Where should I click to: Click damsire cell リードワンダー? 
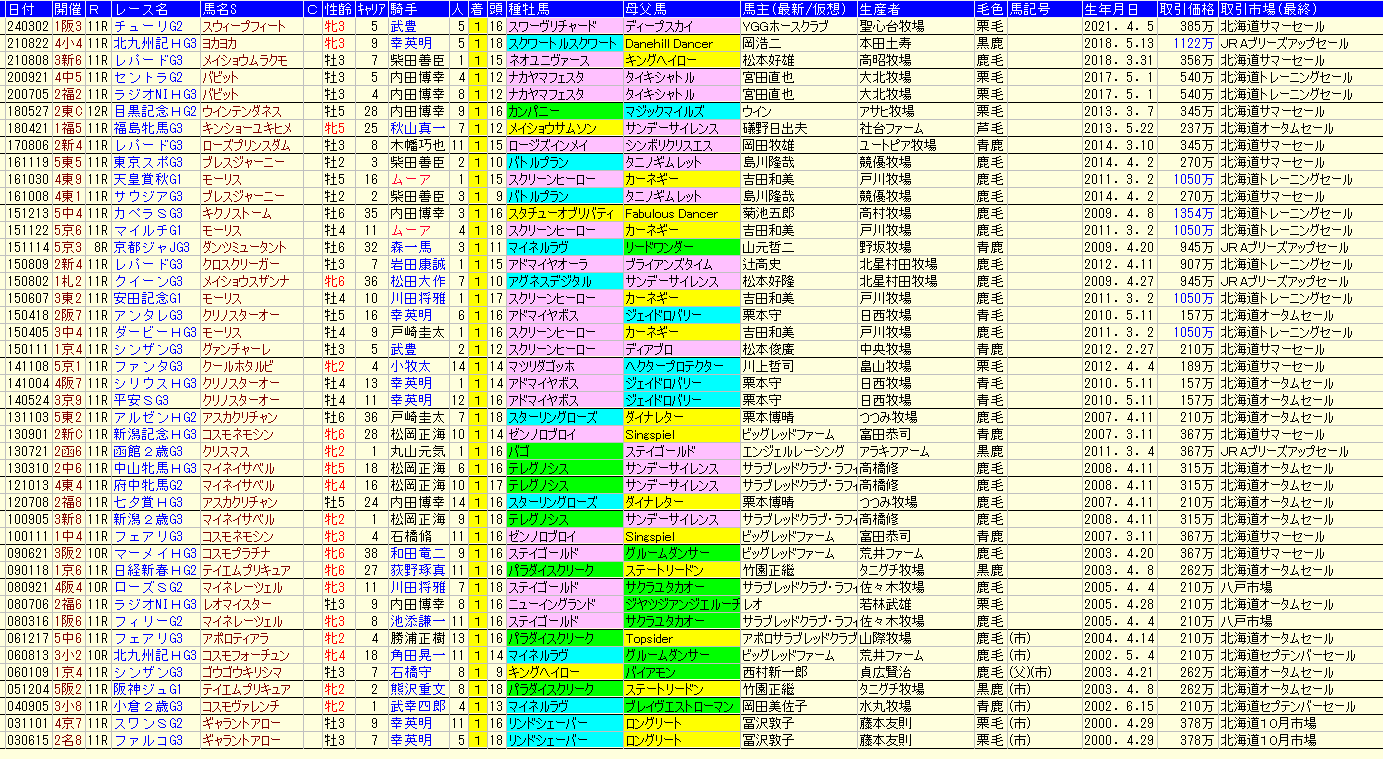[x=680, y=247]
